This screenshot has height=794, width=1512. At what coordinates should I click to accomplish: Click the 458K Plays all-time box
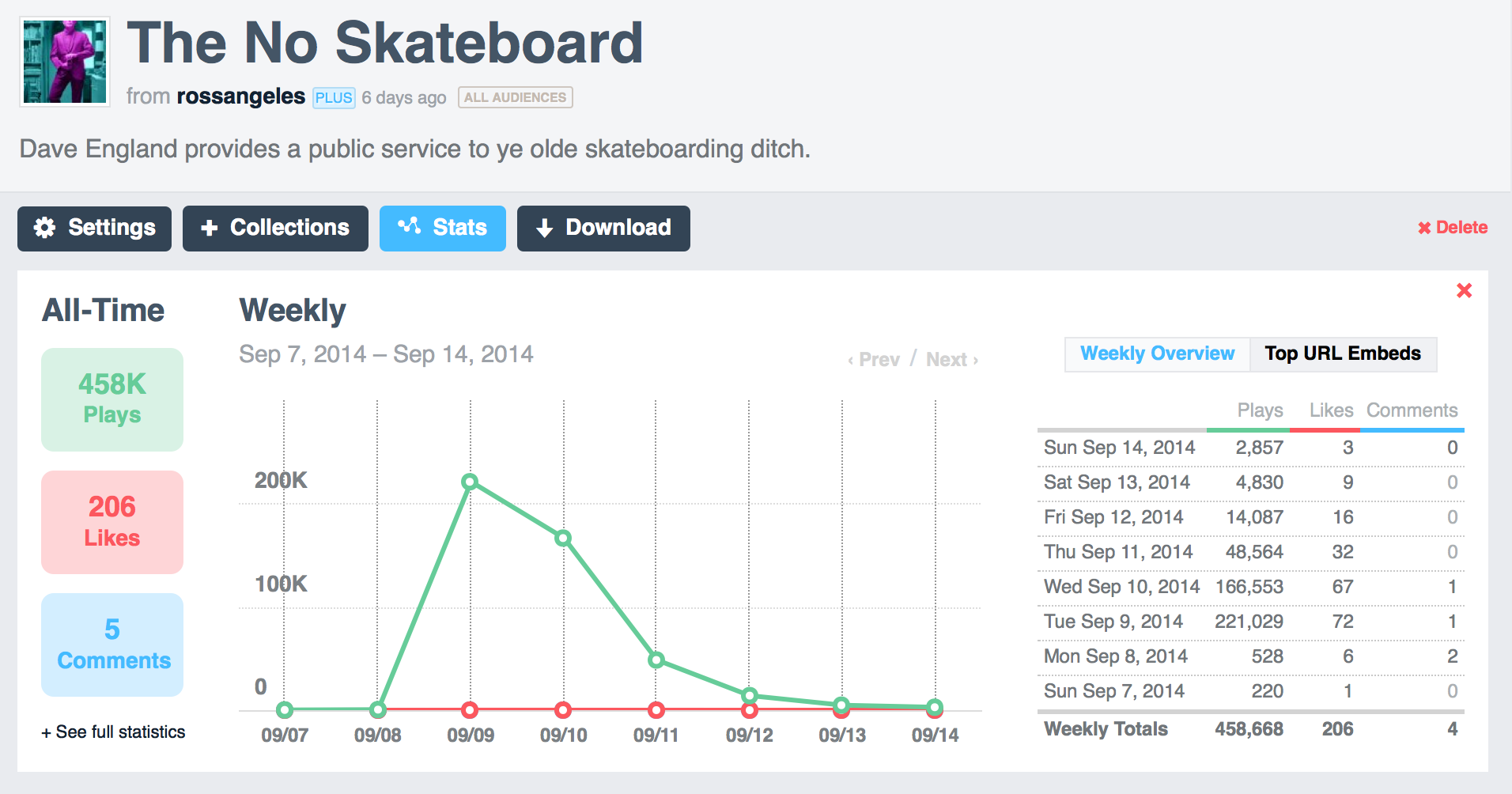point(112,399)
